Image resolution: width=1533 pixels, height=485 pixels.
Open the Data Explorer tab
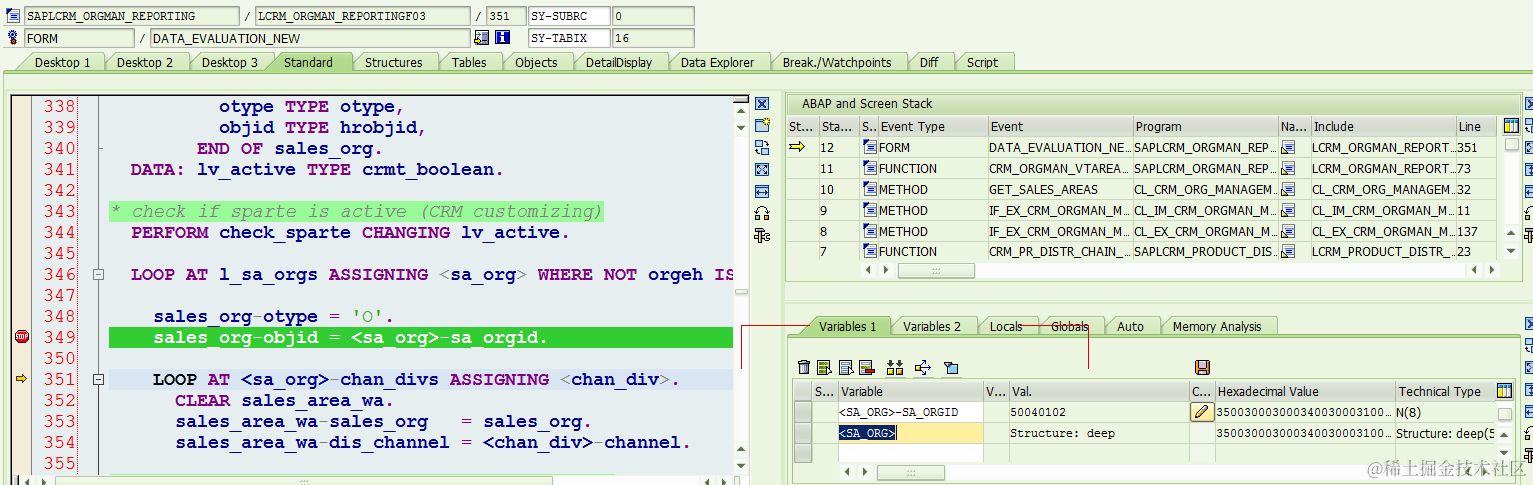pos(717,62)
